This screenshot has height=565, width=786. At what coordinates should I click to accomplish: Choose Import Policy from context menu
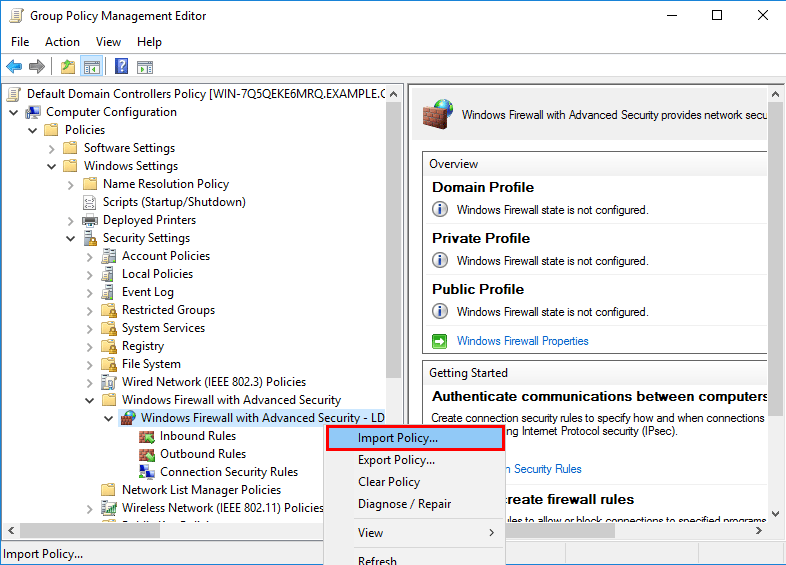click(x=416, y=438)
